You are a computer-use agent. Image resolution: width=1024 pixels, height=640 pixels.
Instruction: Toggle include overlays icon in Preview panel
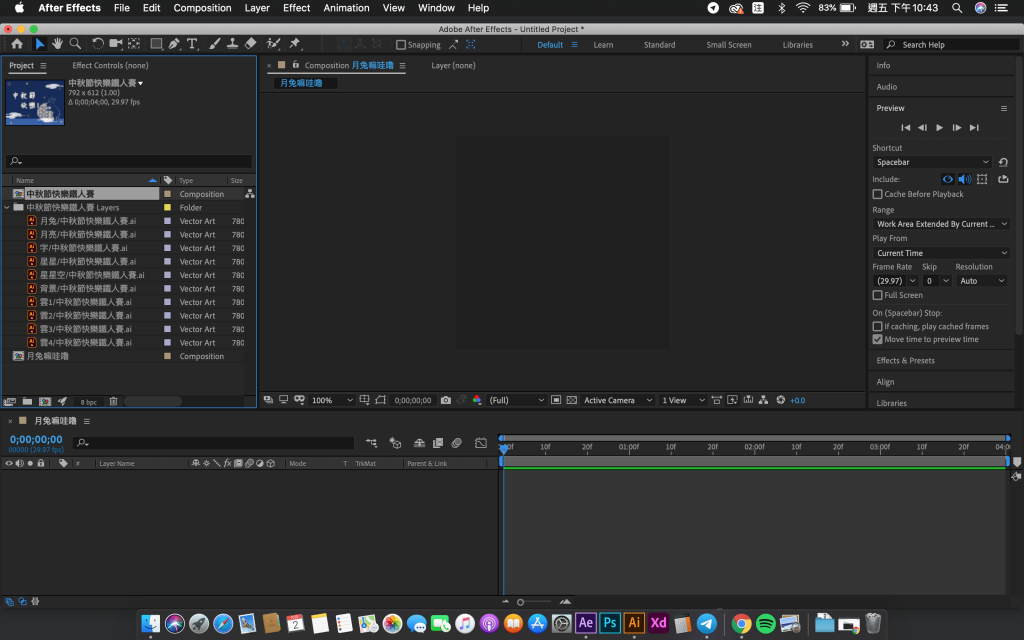(x=982, y=179)
